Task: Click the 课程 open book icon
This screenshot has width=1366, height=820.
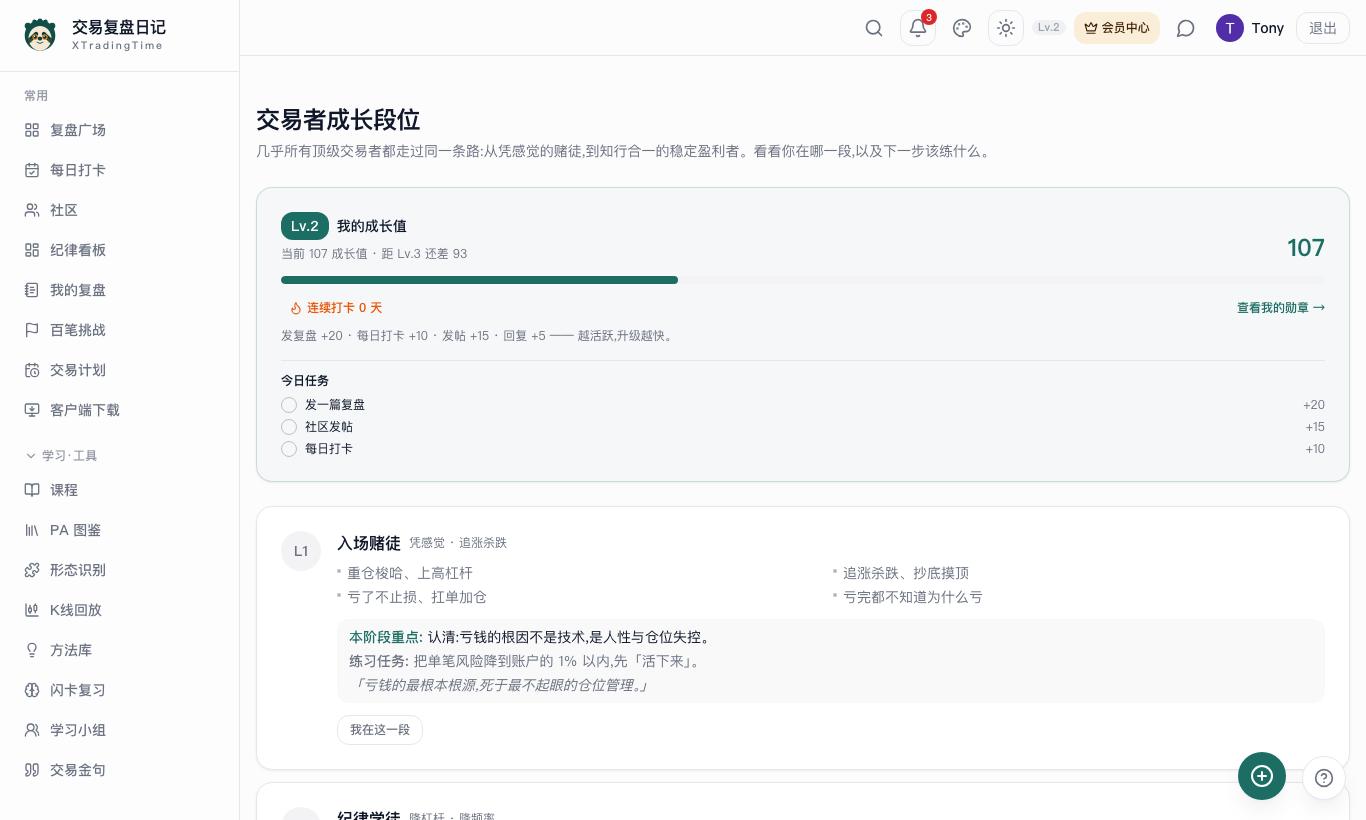Action: (x=32, y=490)
